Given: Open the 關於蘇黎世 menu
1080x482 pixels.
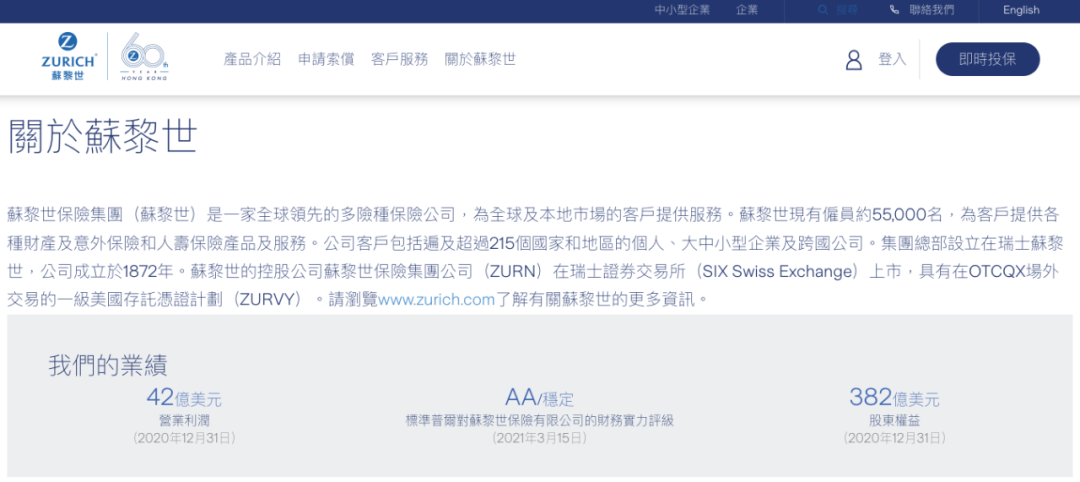Looking at the screenshot, I should pyautogui.click(x=480, y=59).
